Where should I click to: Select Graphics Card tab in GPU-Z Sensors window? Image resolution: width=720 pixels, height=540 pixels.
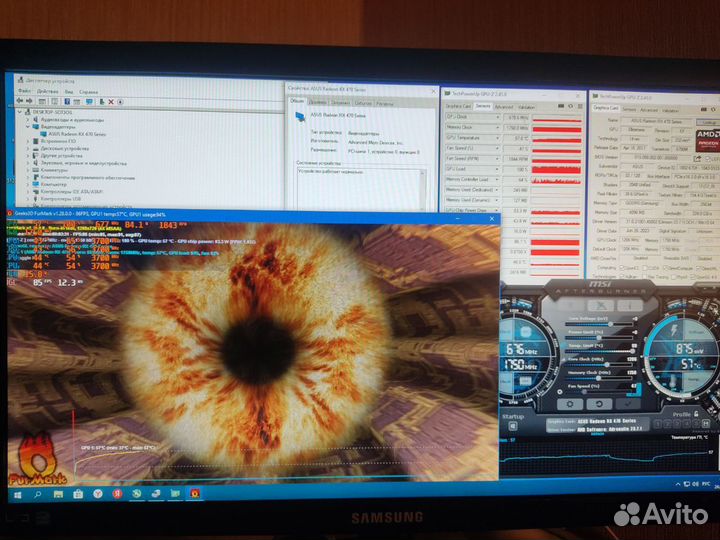point(458,106)
